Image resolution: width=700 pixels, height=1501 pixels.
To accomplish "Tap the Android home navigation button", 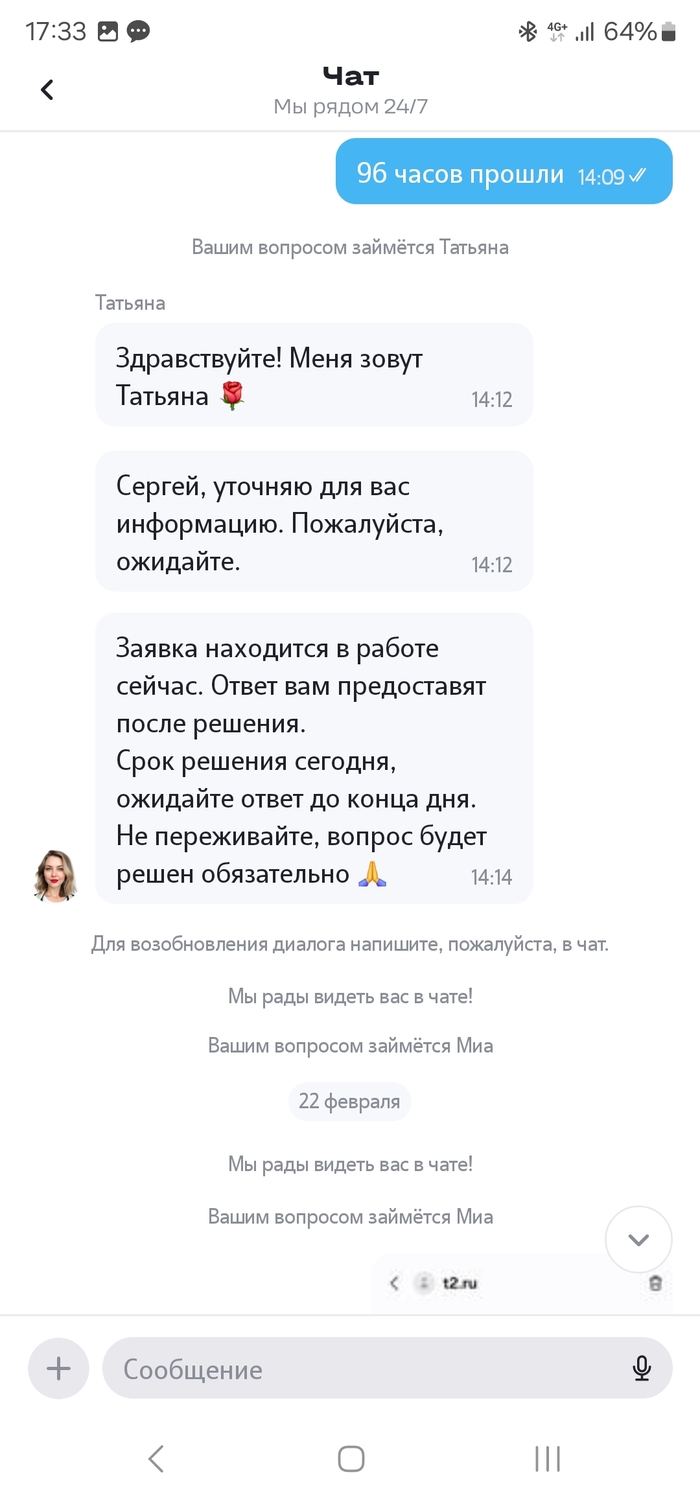I will (x=350, y=1459).
